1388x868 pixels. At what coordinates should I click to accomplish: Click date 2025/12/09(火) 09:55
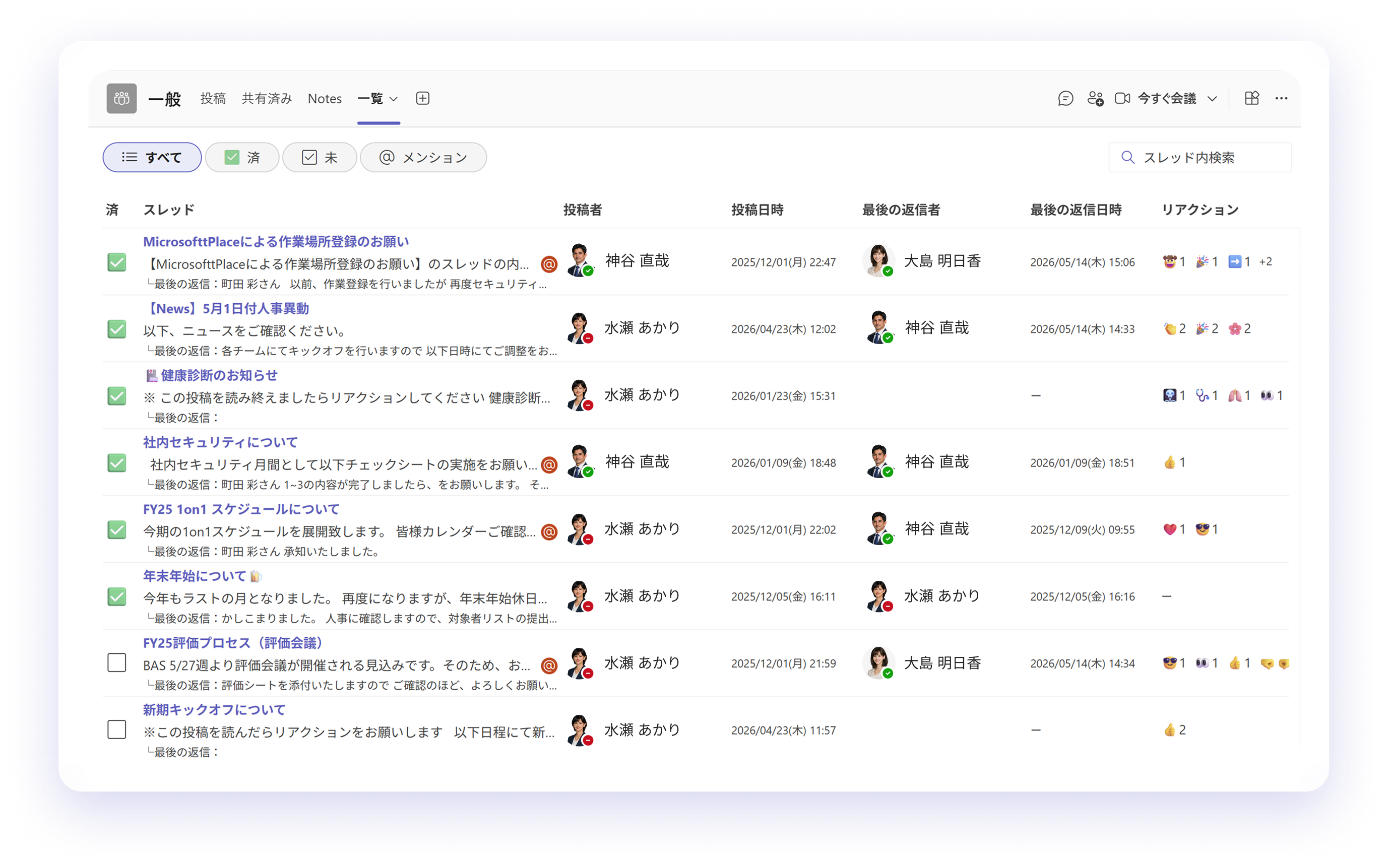(x=1082, y=530)
